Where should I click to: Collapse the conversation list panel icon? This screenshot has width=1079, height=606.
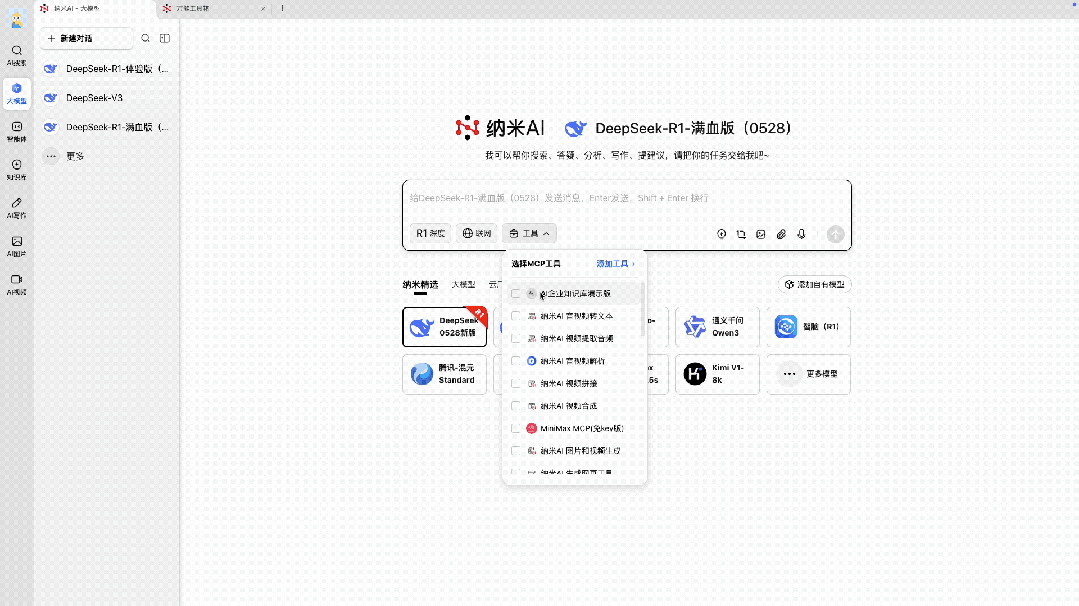click(164, 39)
